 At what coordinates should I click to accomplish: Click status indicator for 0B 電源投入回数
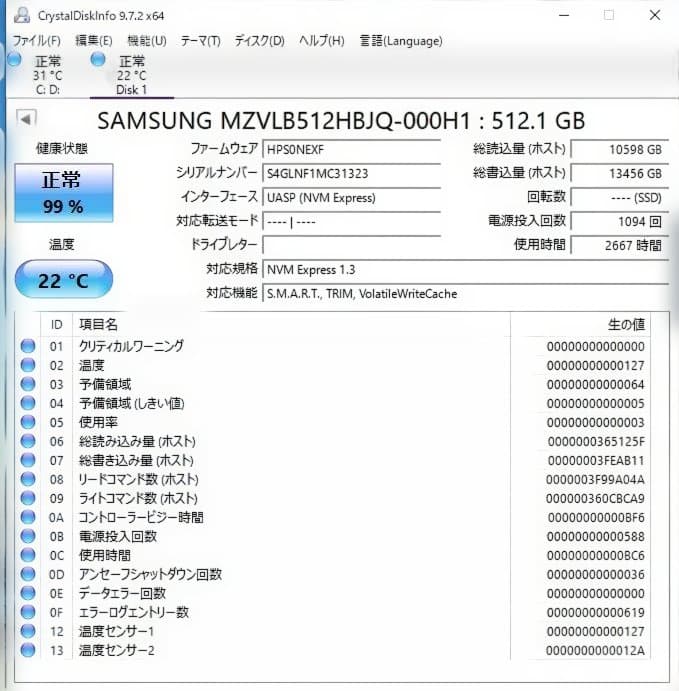(x=28, y=536)
